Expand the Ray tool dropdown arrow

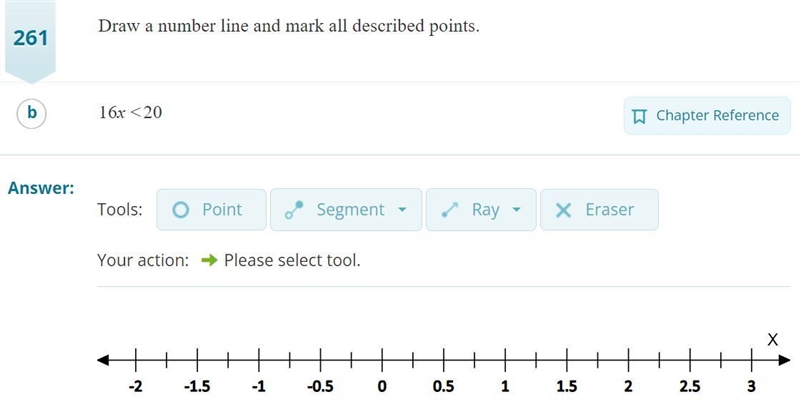pos(516,210)
